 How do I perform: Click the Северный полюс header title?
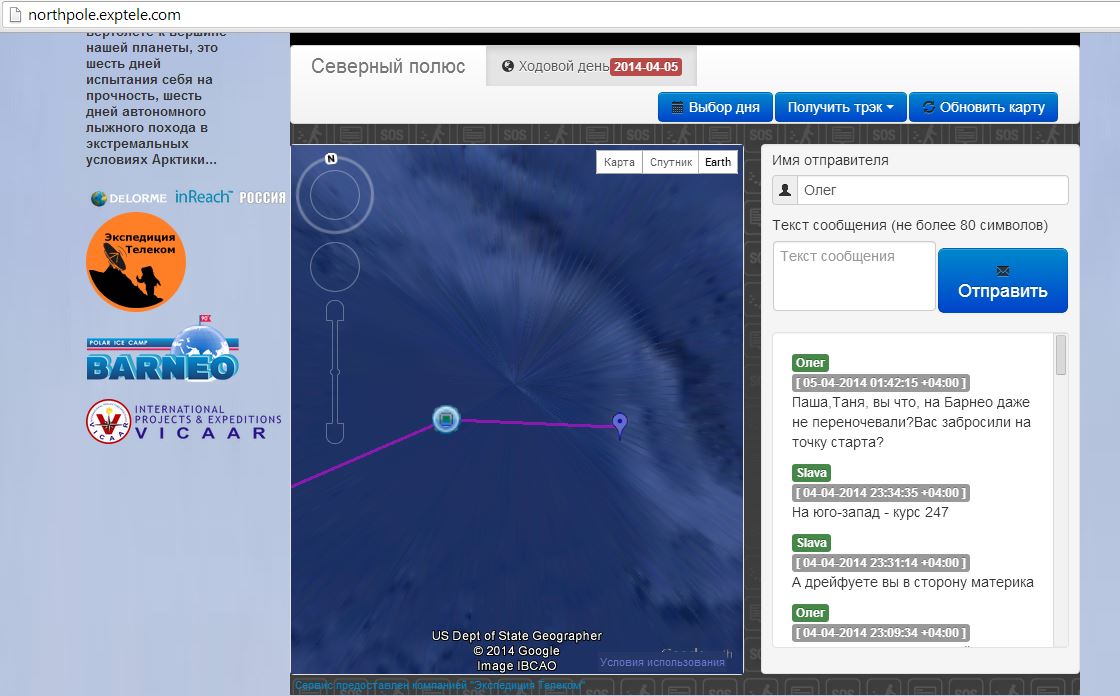tap(388, 67)
